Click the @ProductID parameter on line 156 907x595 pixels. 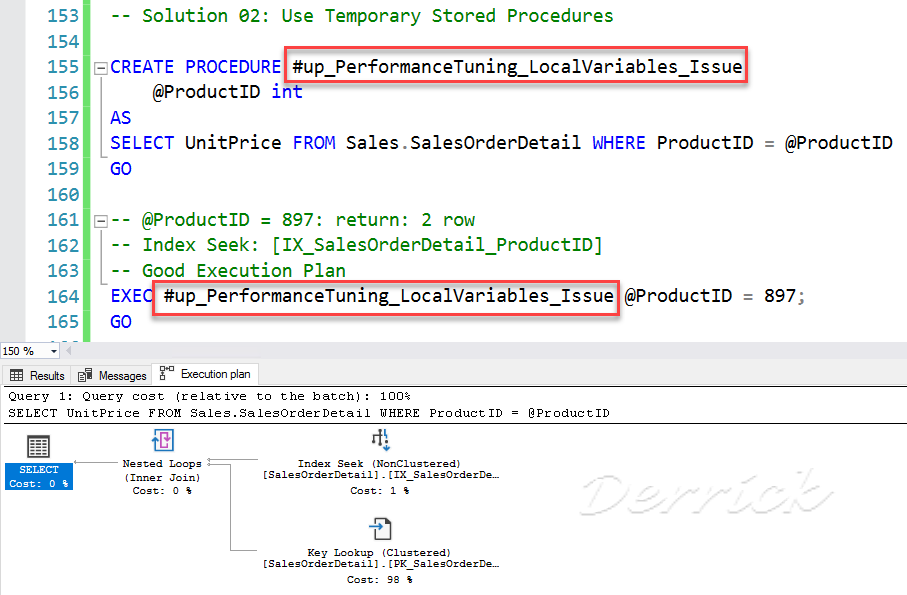coord(207,91)
